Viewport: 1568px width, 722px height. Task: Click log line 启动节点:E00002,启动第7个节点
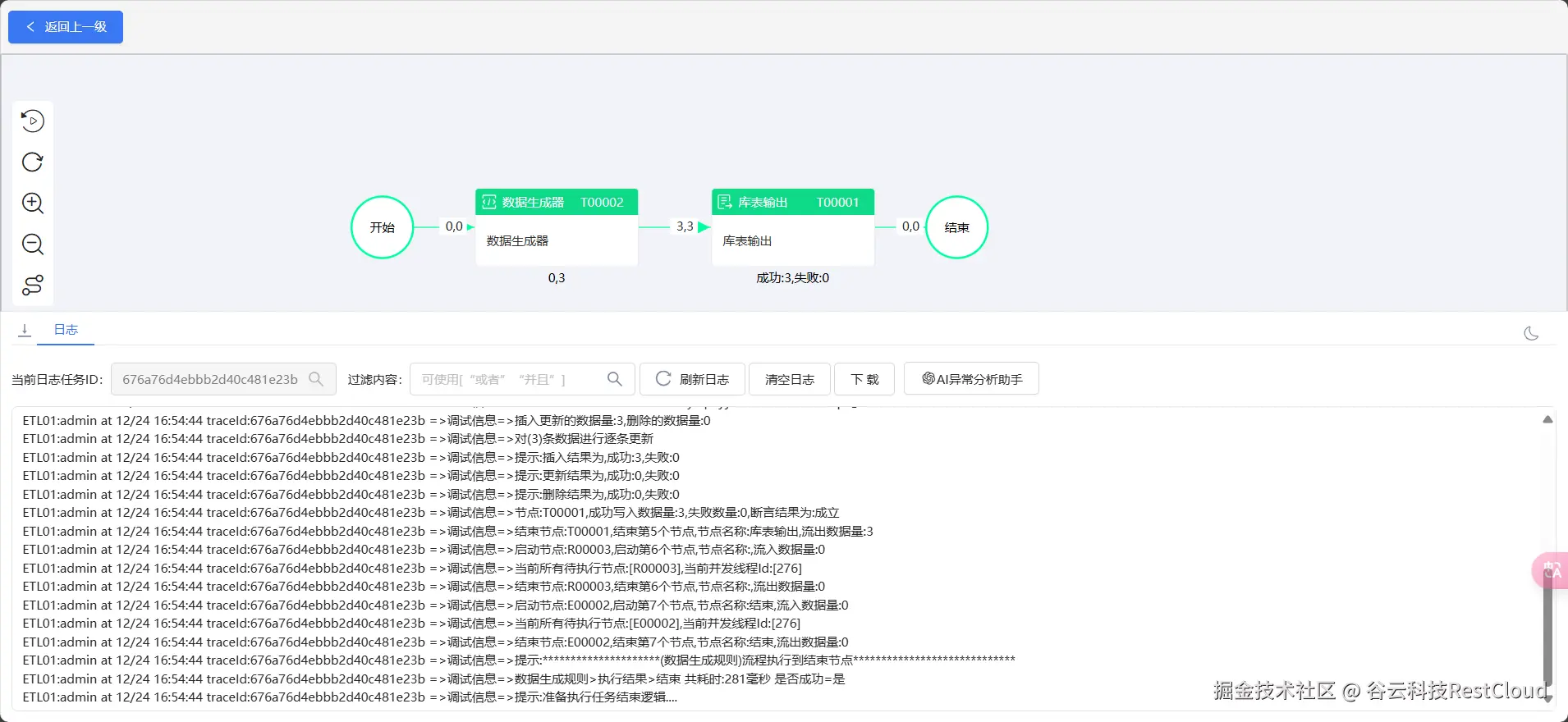tap(435, 605)
